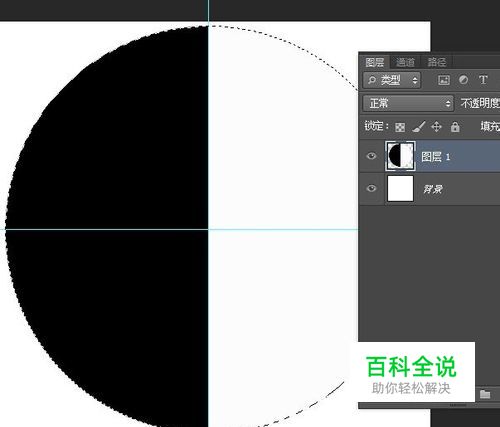Select the 图层 (Layers) tab
This screenshot has height=427, width=500.
tap(375, 62)
